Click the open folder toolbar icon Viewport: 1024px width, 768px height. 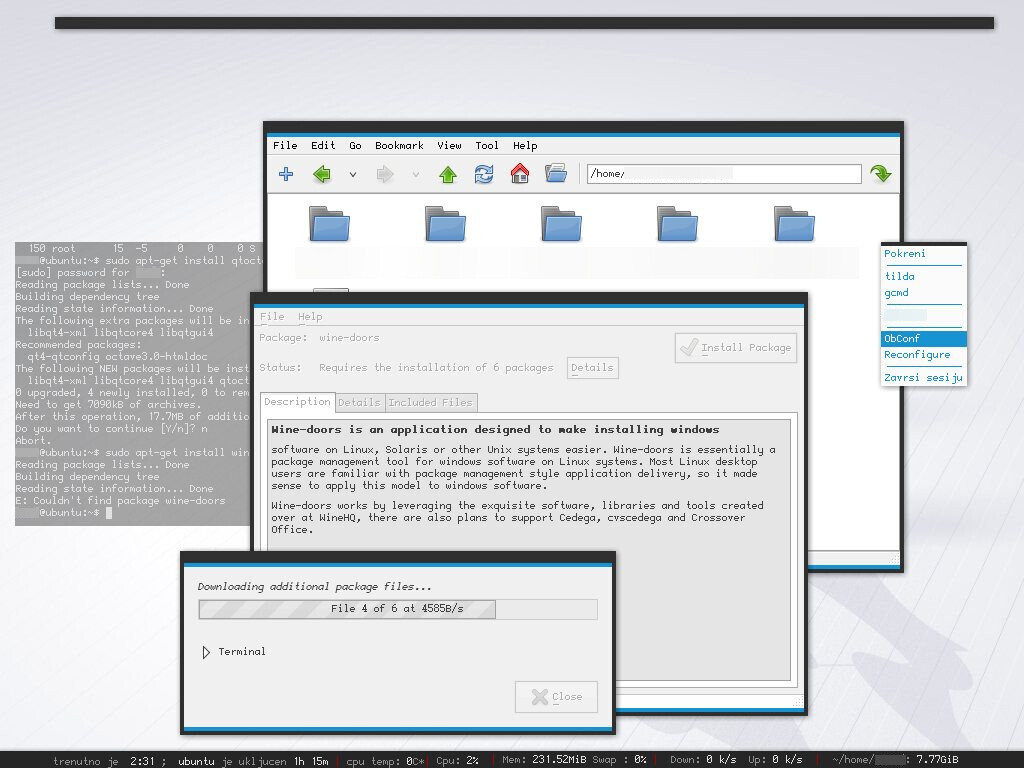pyautogui.click(x=556, y=173)
